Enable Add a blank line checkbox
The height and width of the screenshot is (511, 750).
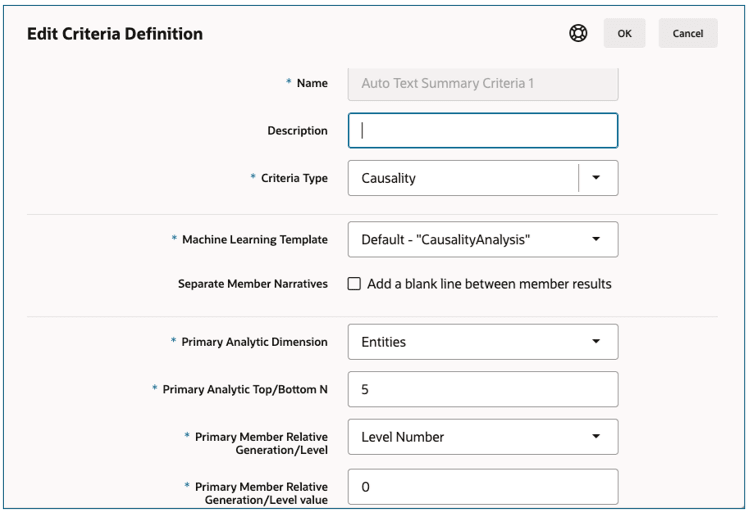tap(354, 284)
